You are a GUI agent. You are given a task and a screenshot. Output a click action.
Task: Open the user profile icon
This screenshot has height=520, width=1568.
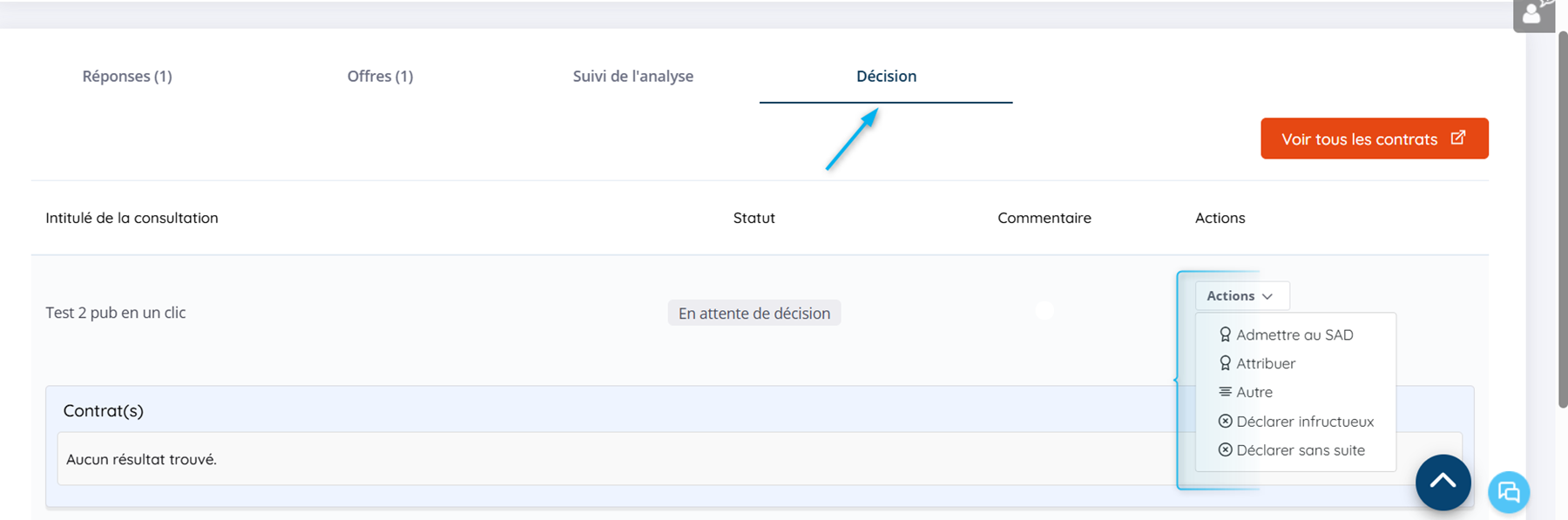[x=1532, y=15]
